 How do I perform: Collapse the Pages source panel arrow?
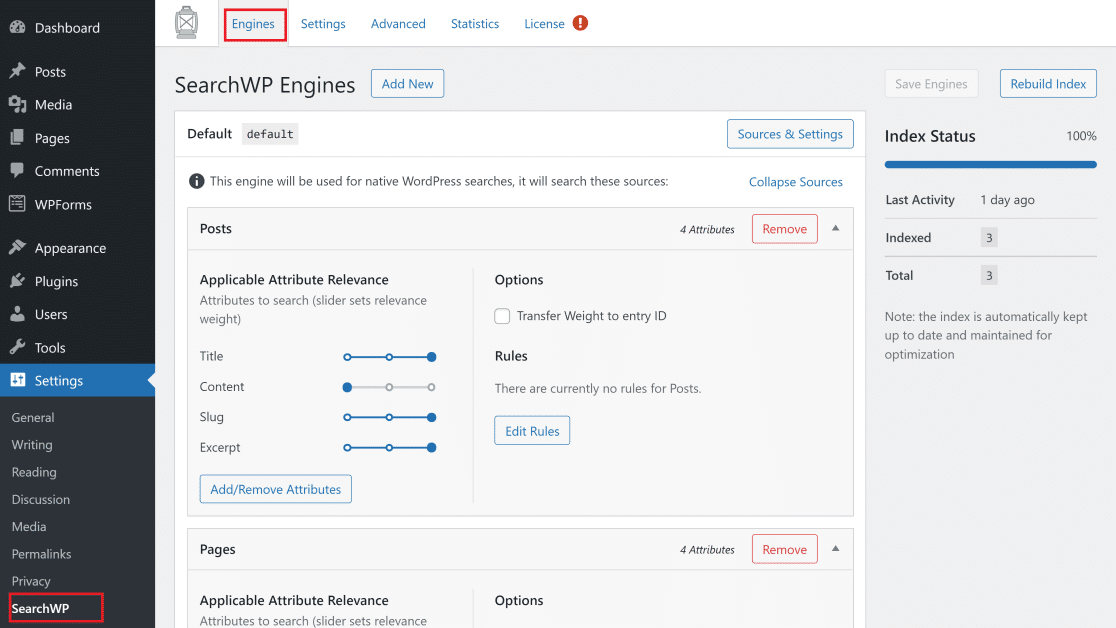point(836,549)
